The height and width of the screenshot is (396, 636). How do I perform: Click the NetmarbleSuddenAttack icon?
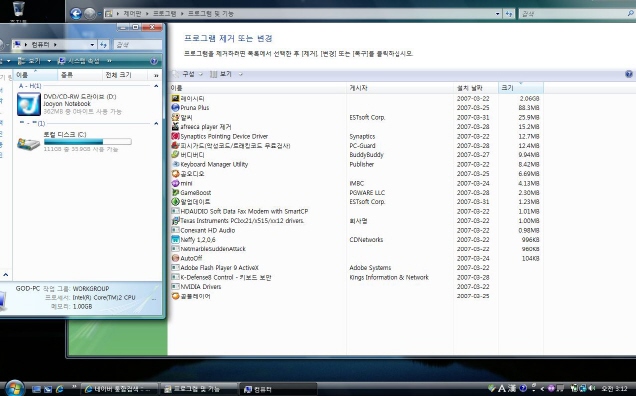175,249
